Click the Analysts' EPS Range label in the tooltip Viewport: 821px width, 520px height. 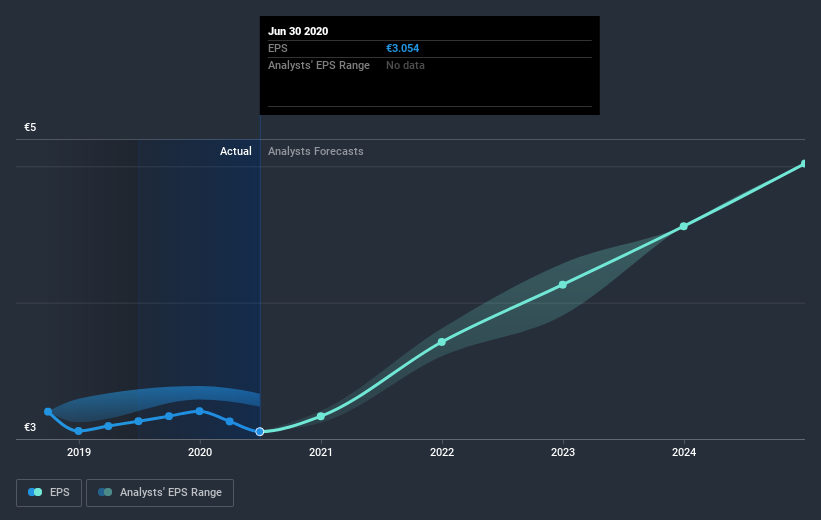pyautogui.click(x=319, y=65)
